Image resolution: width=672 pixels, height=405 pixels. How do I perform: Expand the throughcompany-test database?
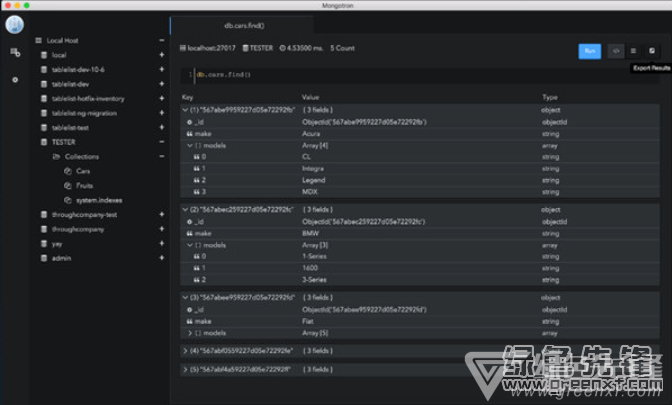coord(162,214)
